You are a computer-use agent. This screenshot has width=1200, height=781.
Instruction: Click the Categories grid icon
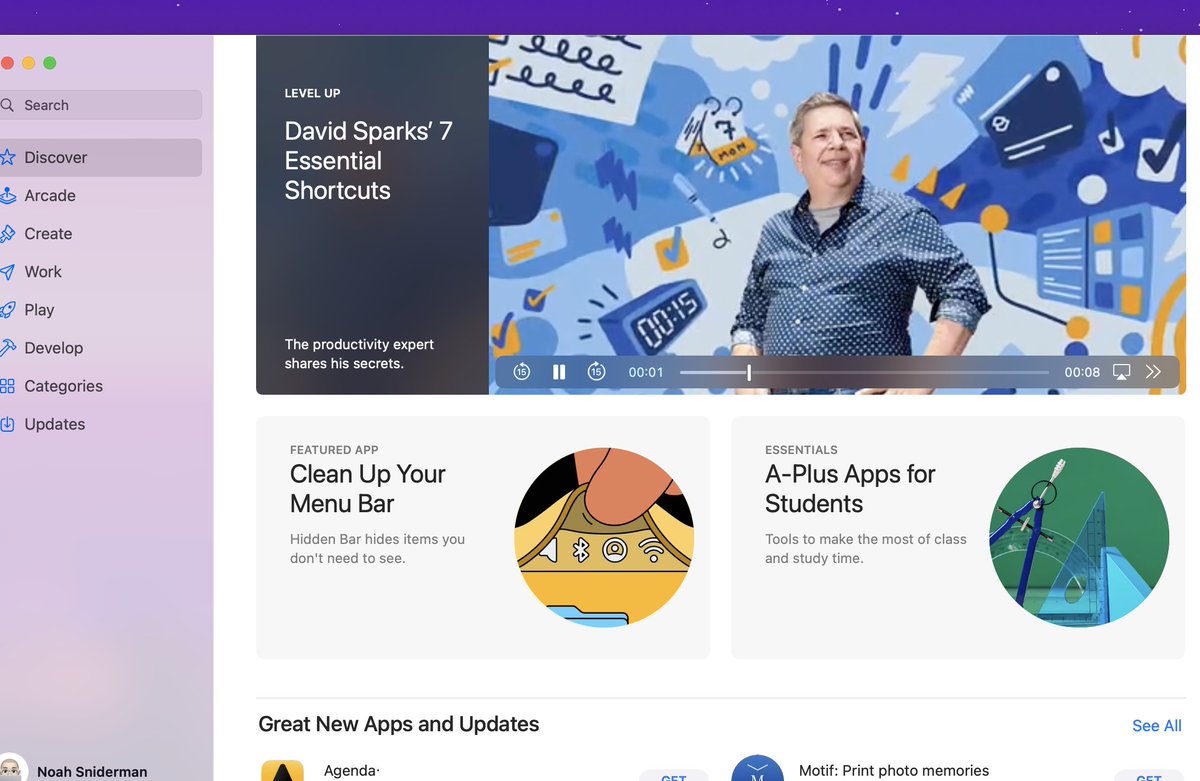click(x=7, y=385)
